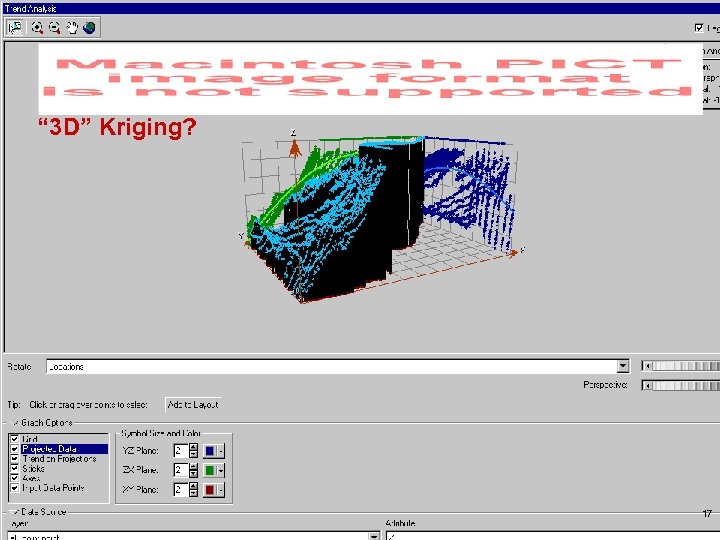The width and height of the screenshot is (720, 540).
Task: Click the Perspective slider's left arrow
Action: (x=647, y=385)
